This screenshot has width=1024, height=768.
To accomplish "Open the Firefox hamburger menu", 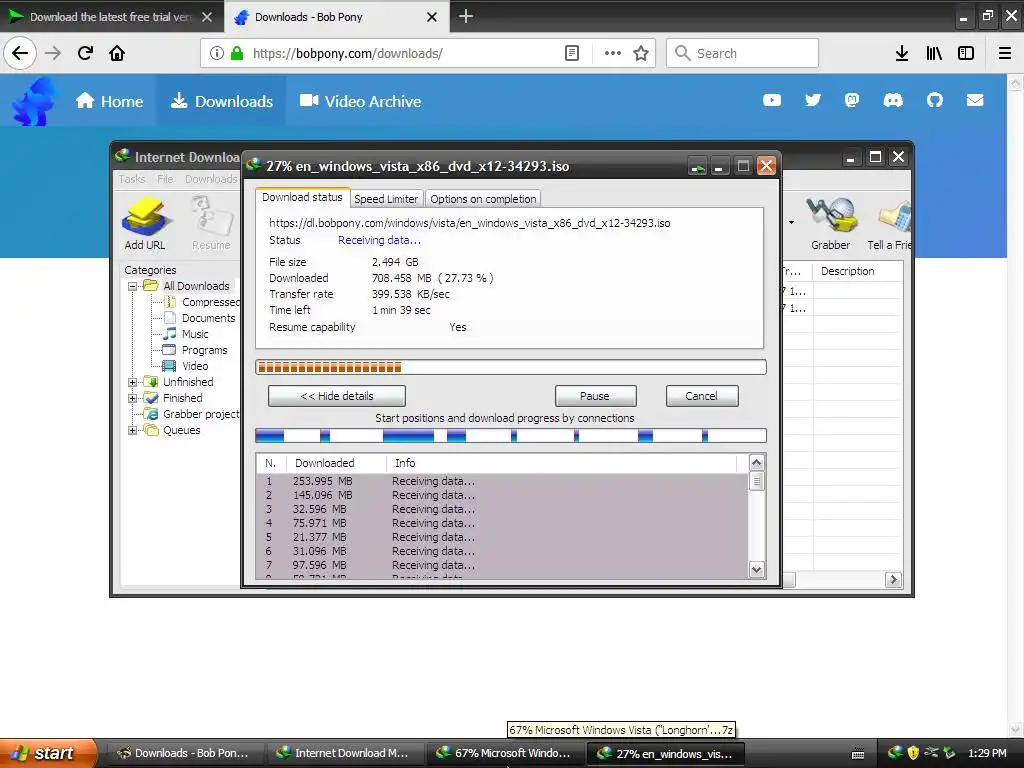I will [1005, 53].
